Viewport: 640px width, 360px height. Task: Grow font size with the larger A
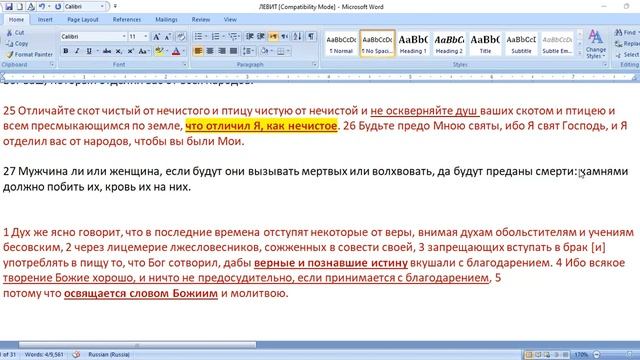click(x=156, y=37)
